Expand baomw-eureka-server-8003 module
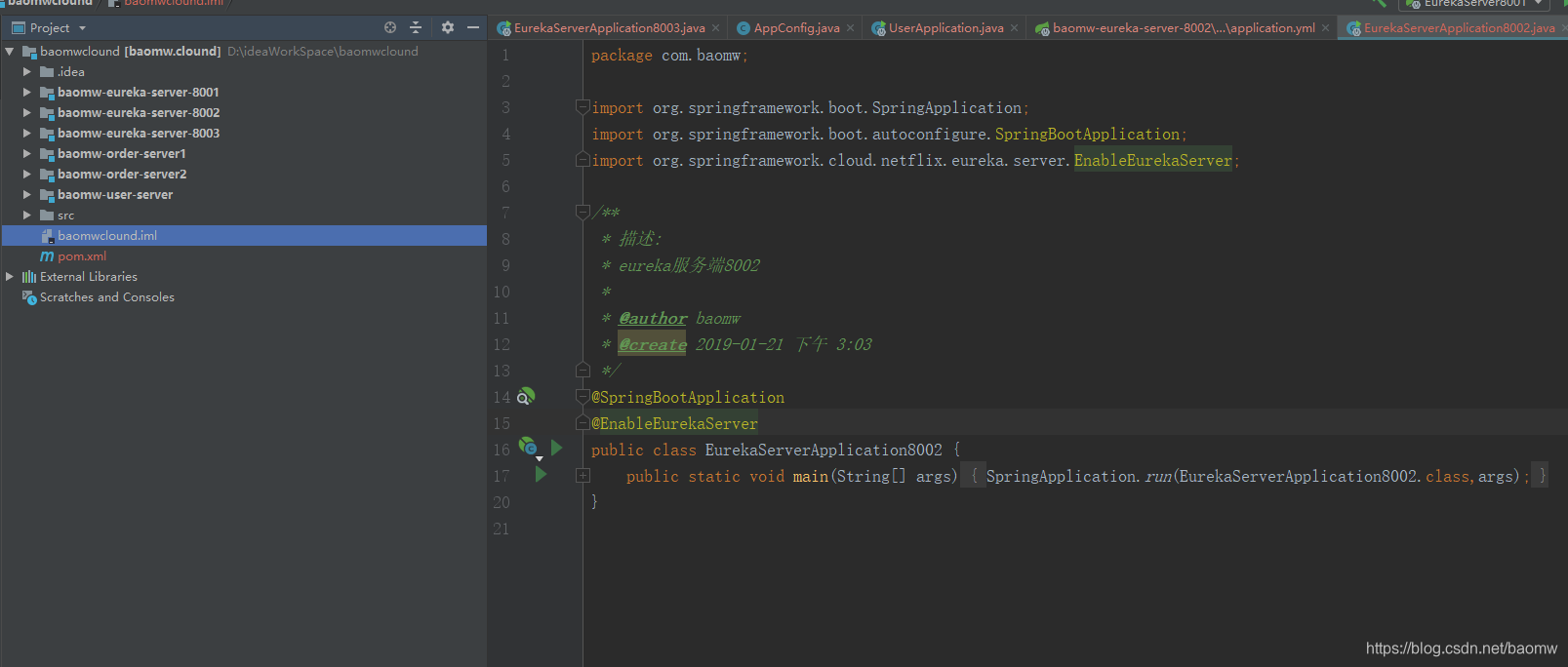Image resolution: width=1568 pixels, height=667 pixels. 27,134
